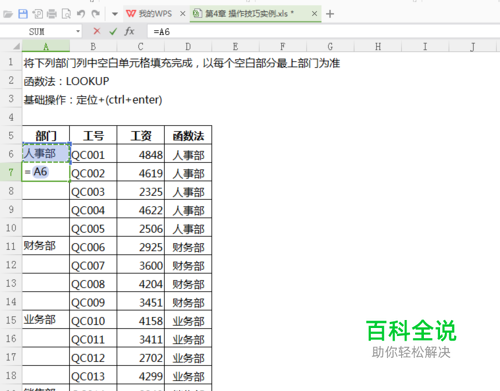The height and width of the screenshot is (391, 500).
Task: Select column H header
Action: (378, 47)
